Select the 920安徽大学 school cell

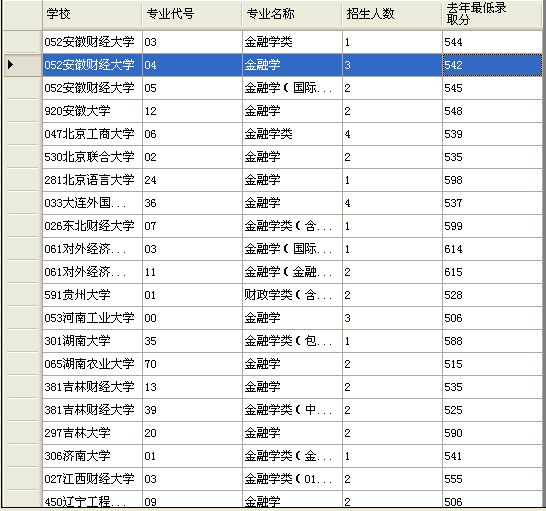click(92, 111)
